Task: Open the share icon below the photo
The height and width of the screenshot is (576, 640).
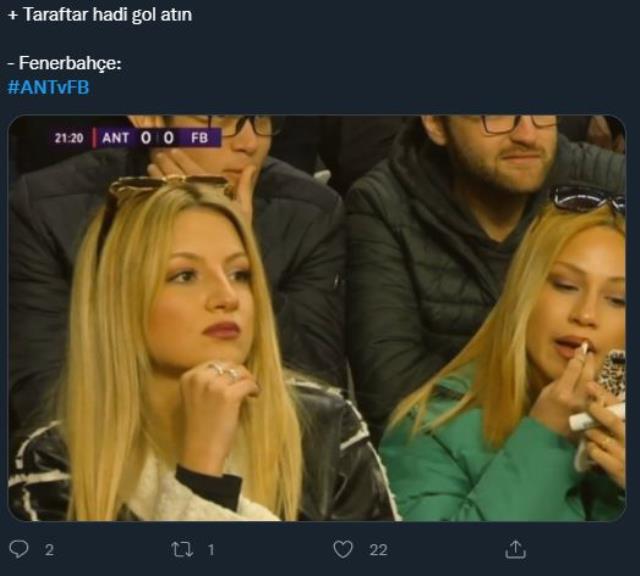Action: pos(516,549)
